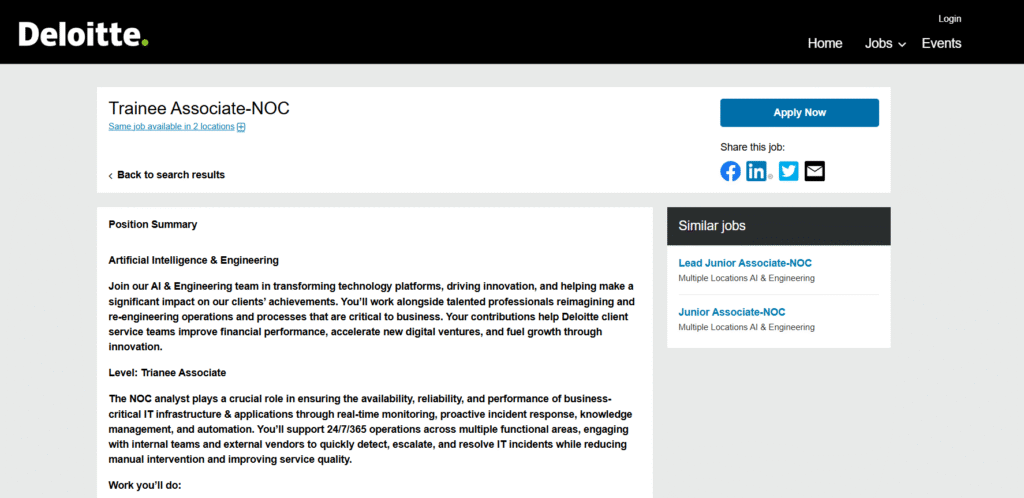This screenshot has width=1024, height=498.
Task: Click the Position Summary heading
Action: [153, 224]
